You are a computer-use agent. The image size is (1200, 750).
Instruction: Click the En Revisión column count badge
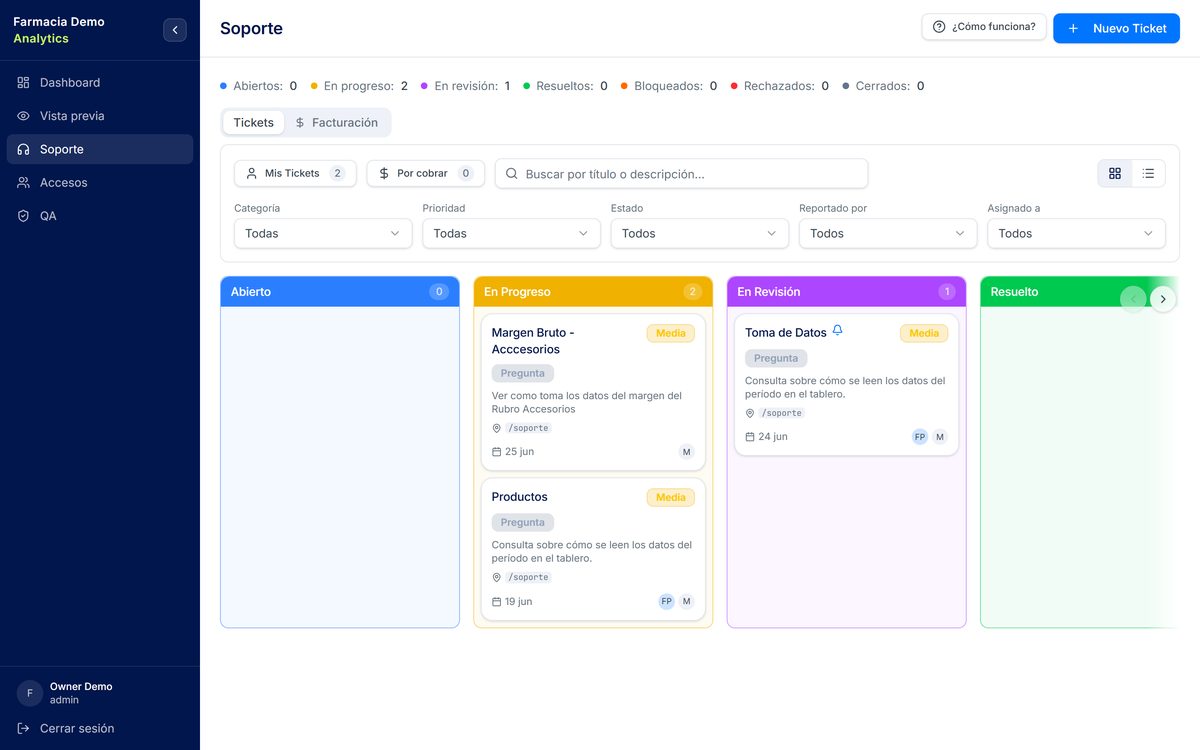(947, 292)
